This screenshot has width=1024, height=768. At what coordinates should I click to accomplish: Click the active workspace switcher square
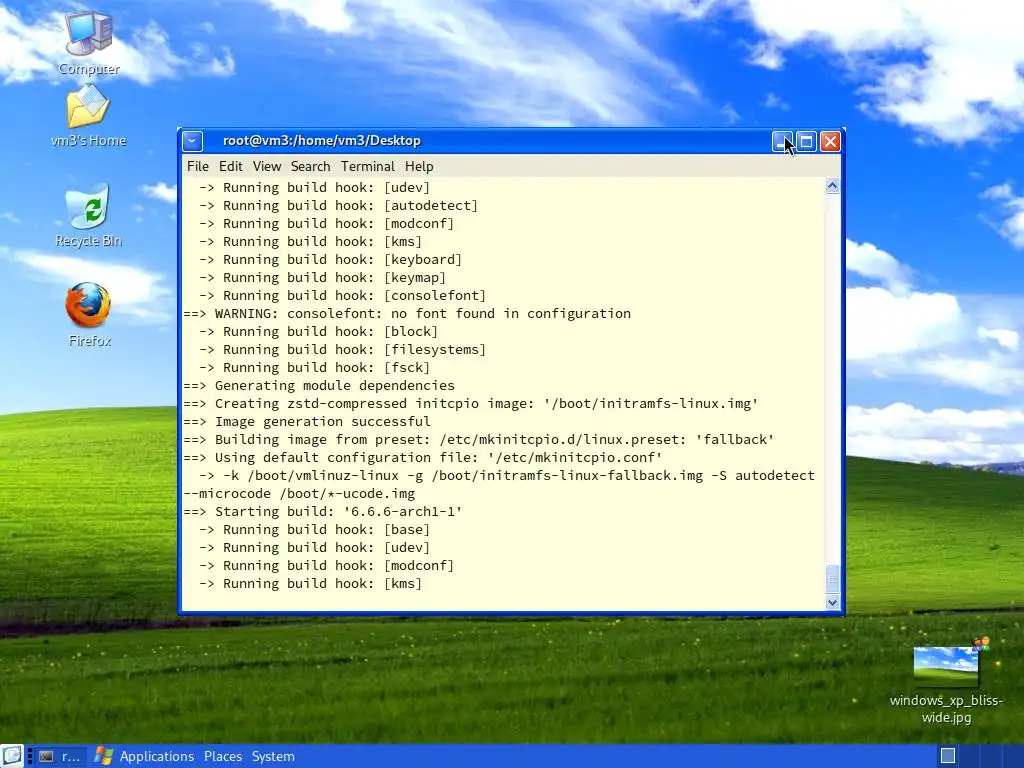pyautogui.click(x=948, y=756)
